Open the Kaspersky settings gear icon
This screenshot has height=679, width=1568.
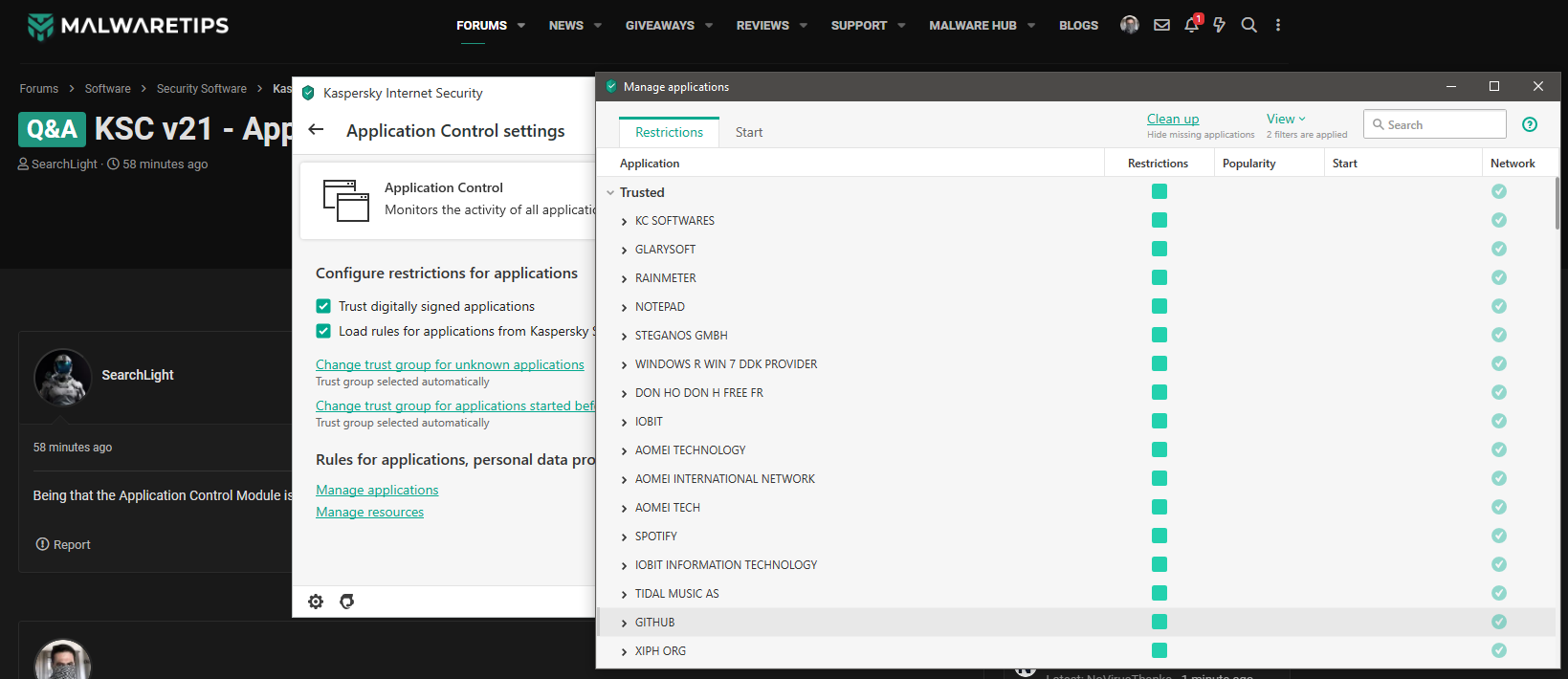coord(316,602)
